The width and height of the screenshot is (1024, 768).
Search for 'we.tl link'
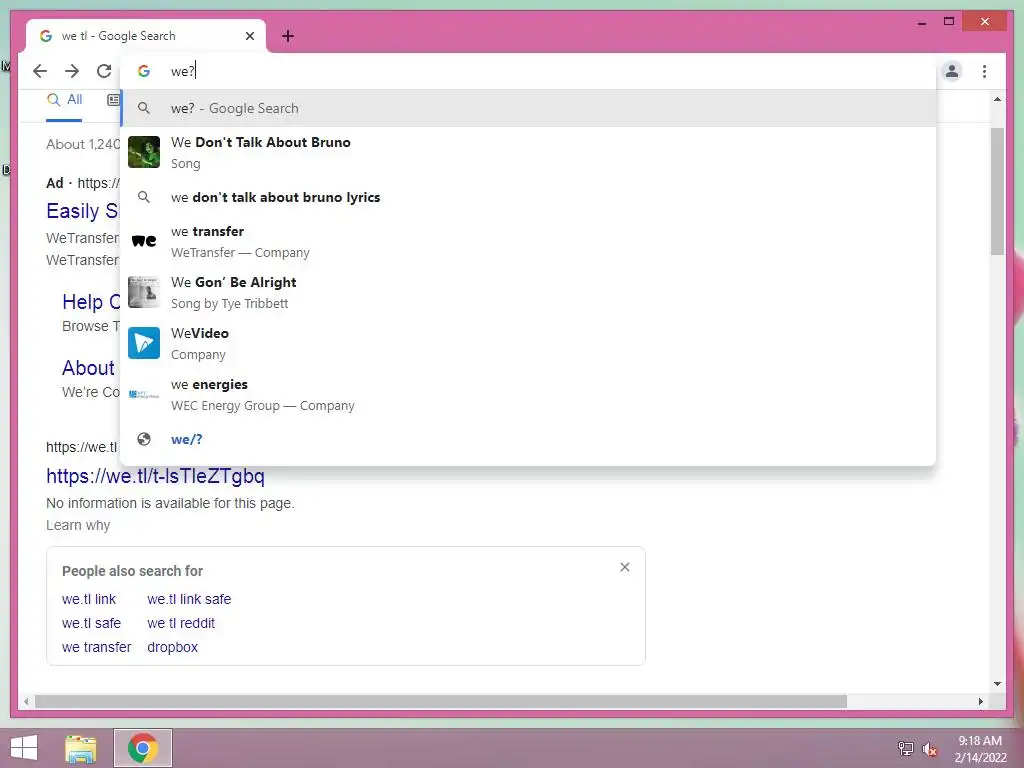click(89, 599)
